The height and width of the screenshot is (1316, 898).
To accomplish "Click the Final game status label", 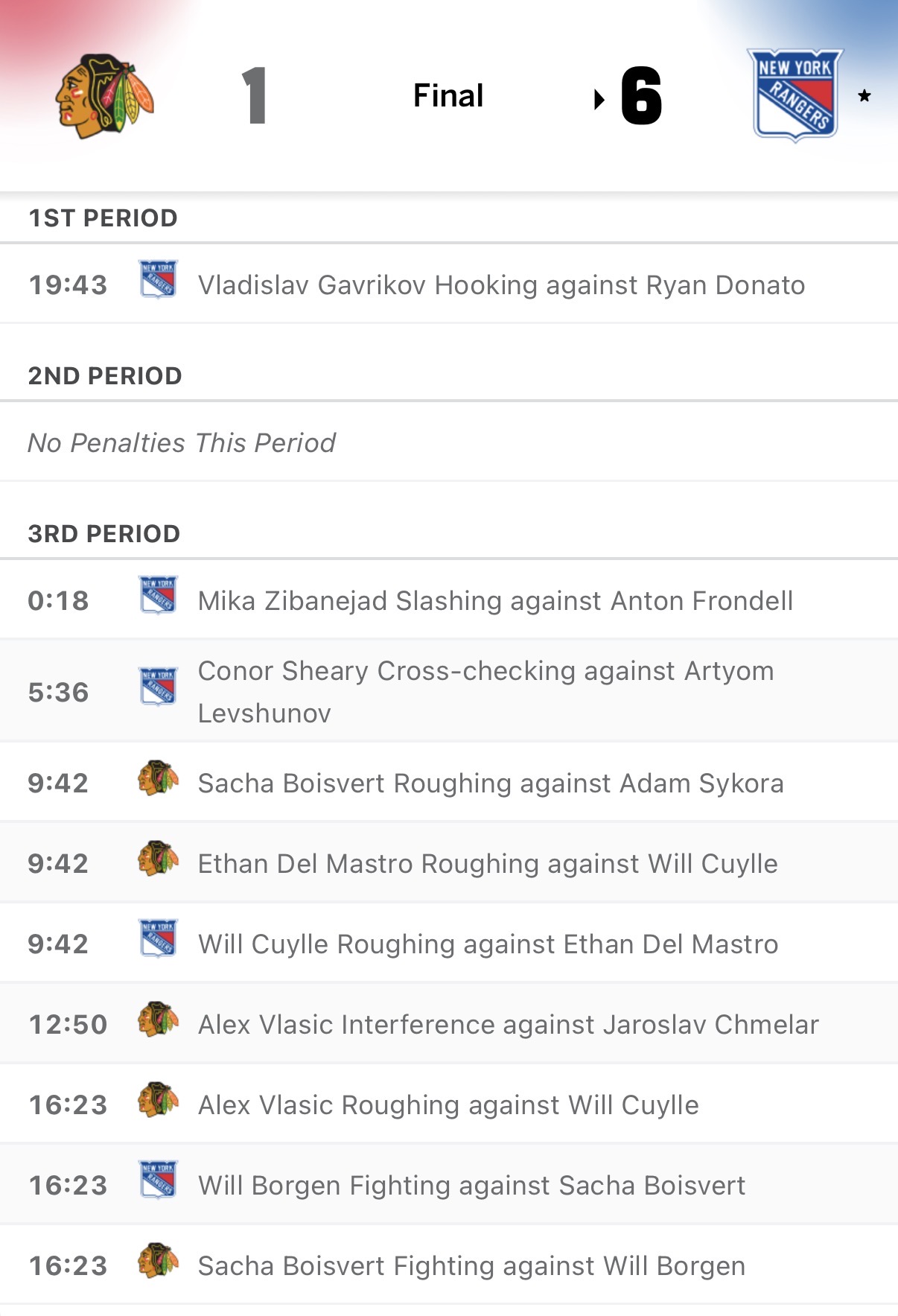I will tap(448, 95).
